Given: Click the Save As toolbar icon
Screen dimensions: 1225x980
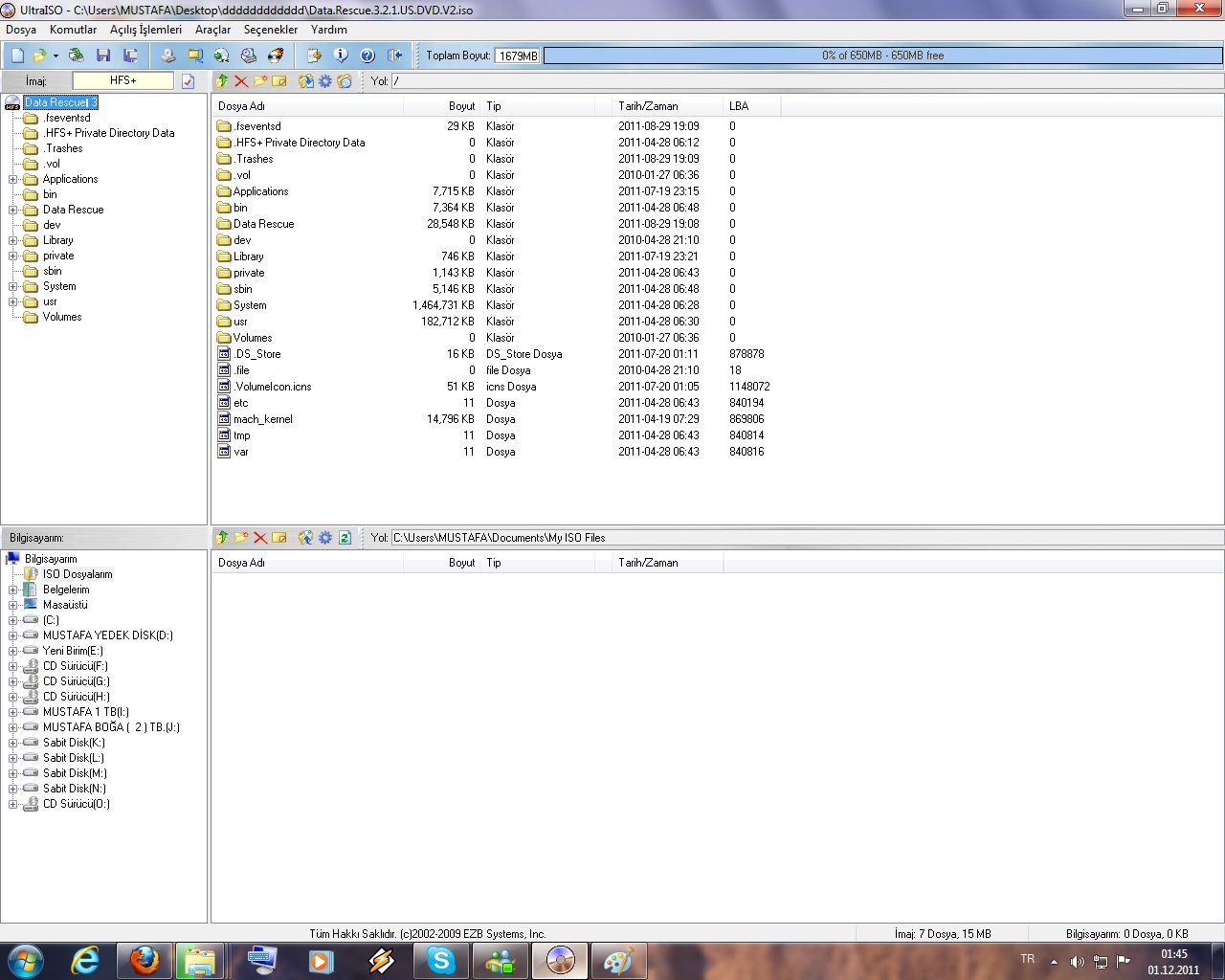Looking at the screenshot, I should [130, 56].
